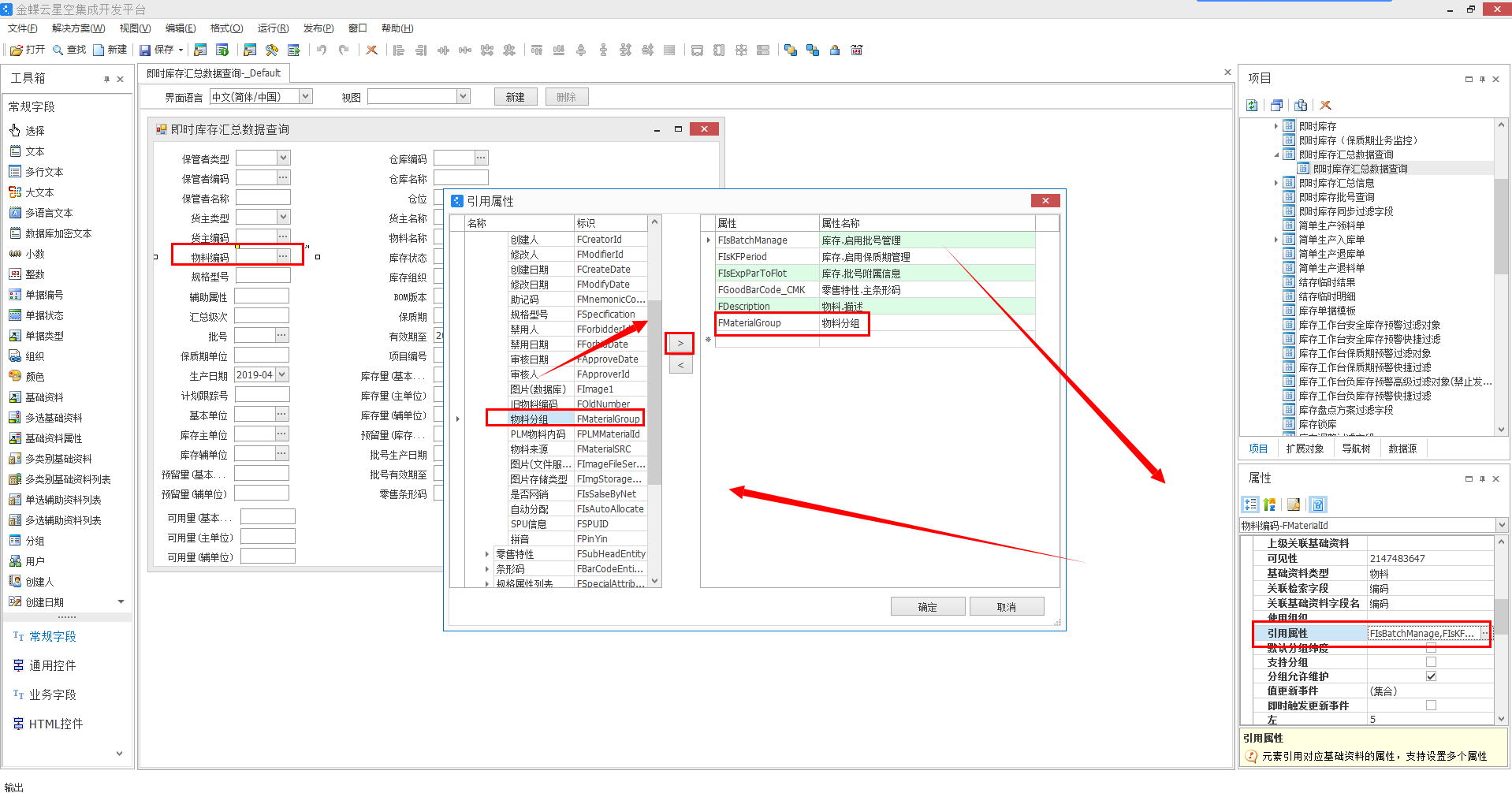Click the attribute list scrollbar in dialog

(x=654, y=392)
